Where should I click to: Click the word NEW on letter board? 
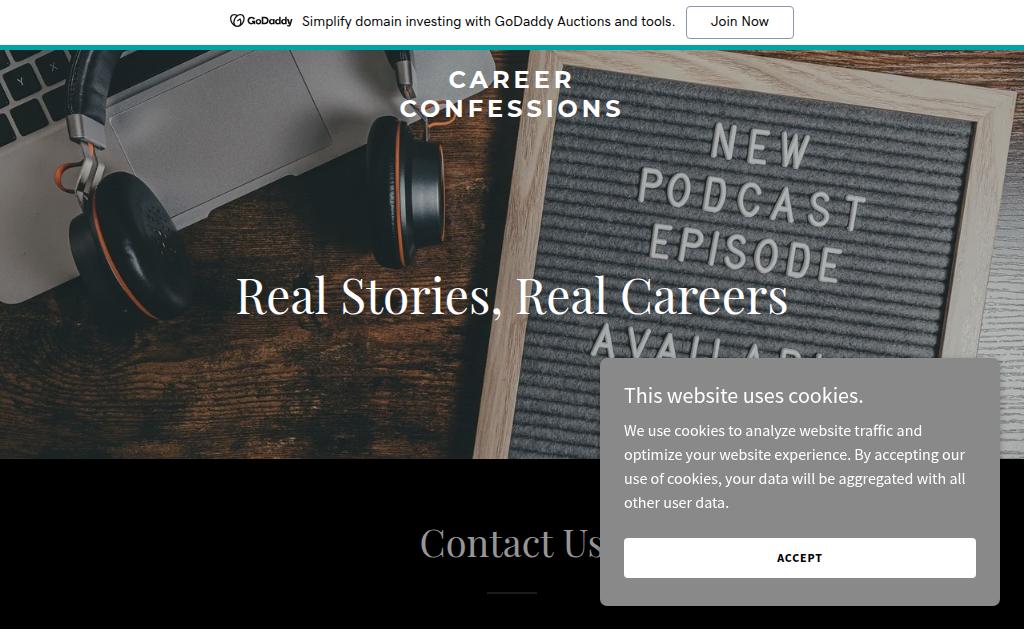761,146
